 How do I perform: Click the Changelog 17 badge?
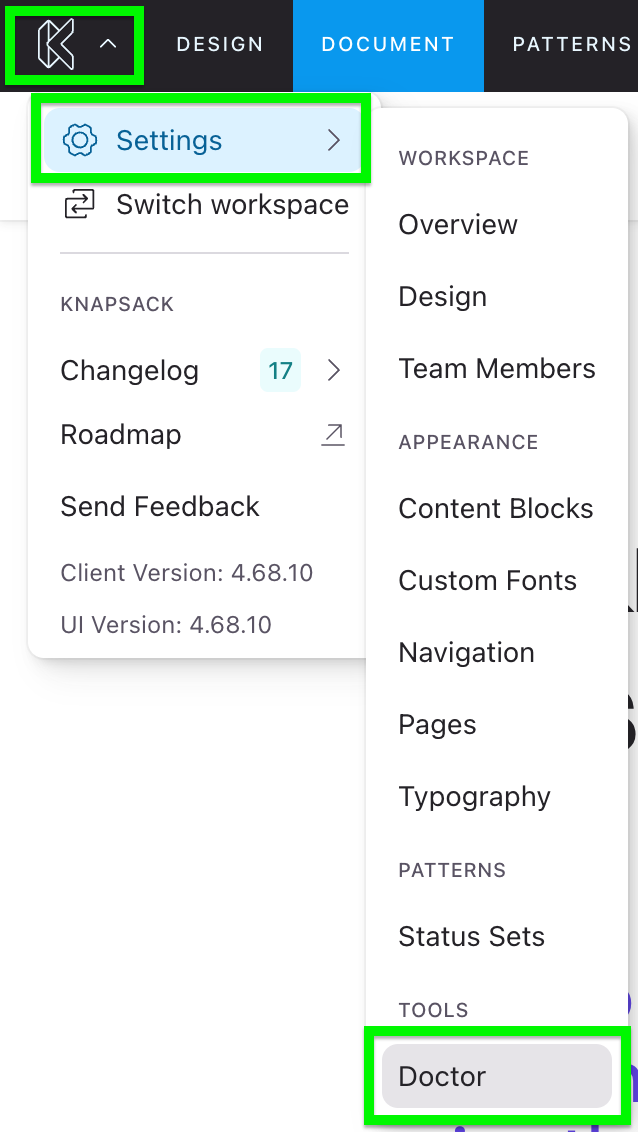coord(280,370)
